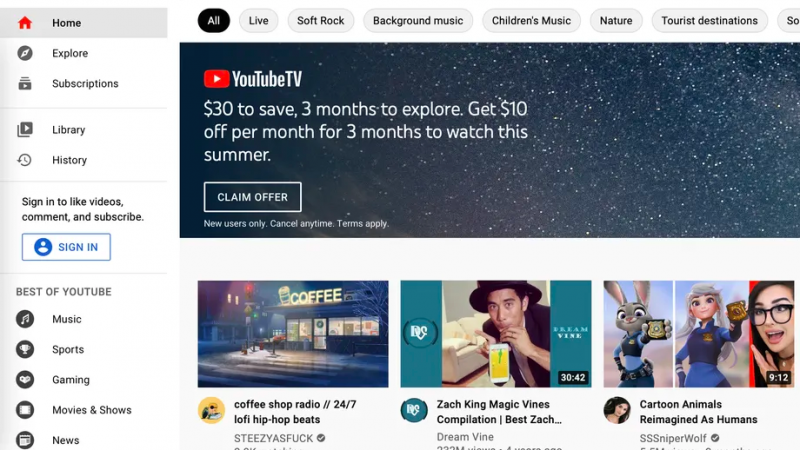Open the News icon in sidebar
Viewport: 800px width, 450px height.
24,440
